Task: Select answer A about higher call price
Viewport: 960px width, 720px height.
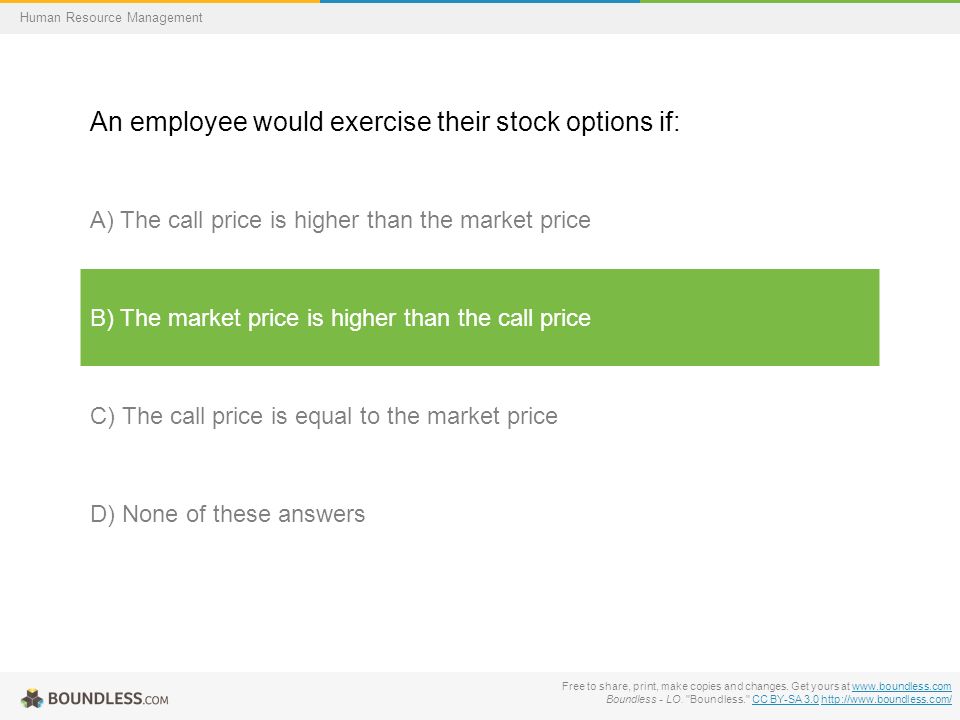Action: pyautogui.click(x=340, y=220)
